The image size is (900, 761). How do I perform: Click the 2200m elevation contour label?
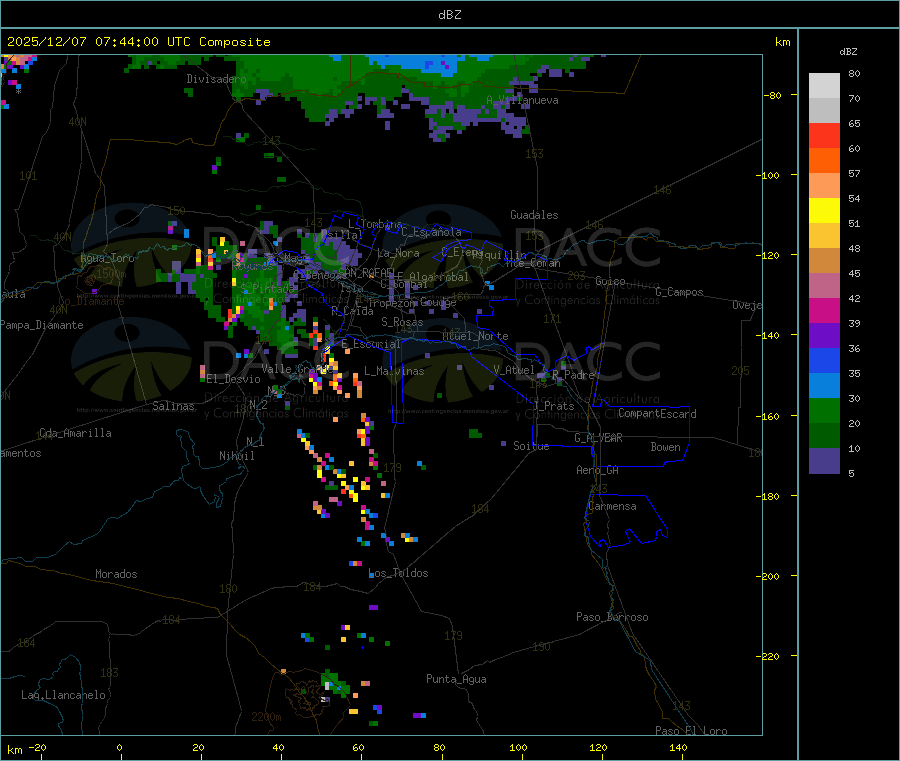tap(266, 717)
